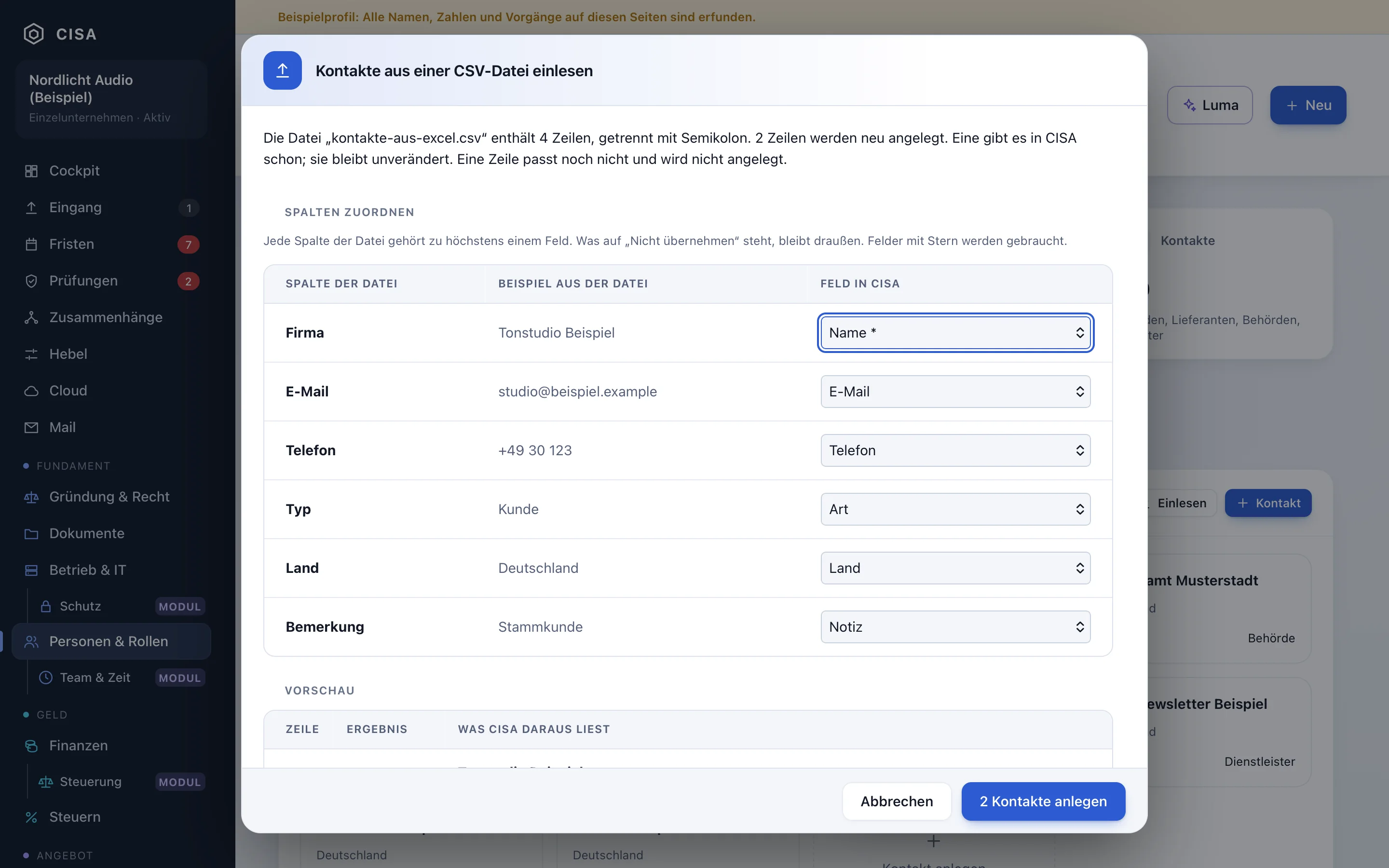Click the Finanzen coins icon
This screenshot has height=868, width=1389.
31,746
